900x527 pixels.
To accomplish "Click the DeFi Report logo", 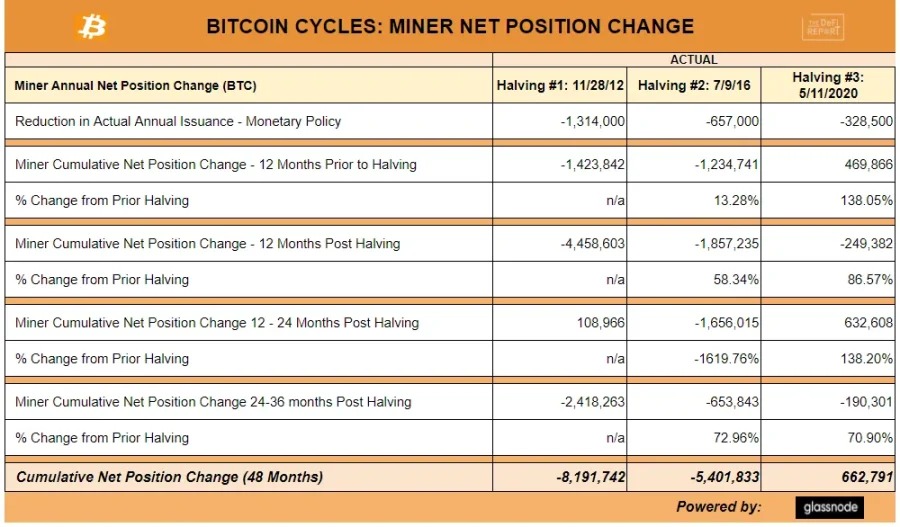I will 823,28.
